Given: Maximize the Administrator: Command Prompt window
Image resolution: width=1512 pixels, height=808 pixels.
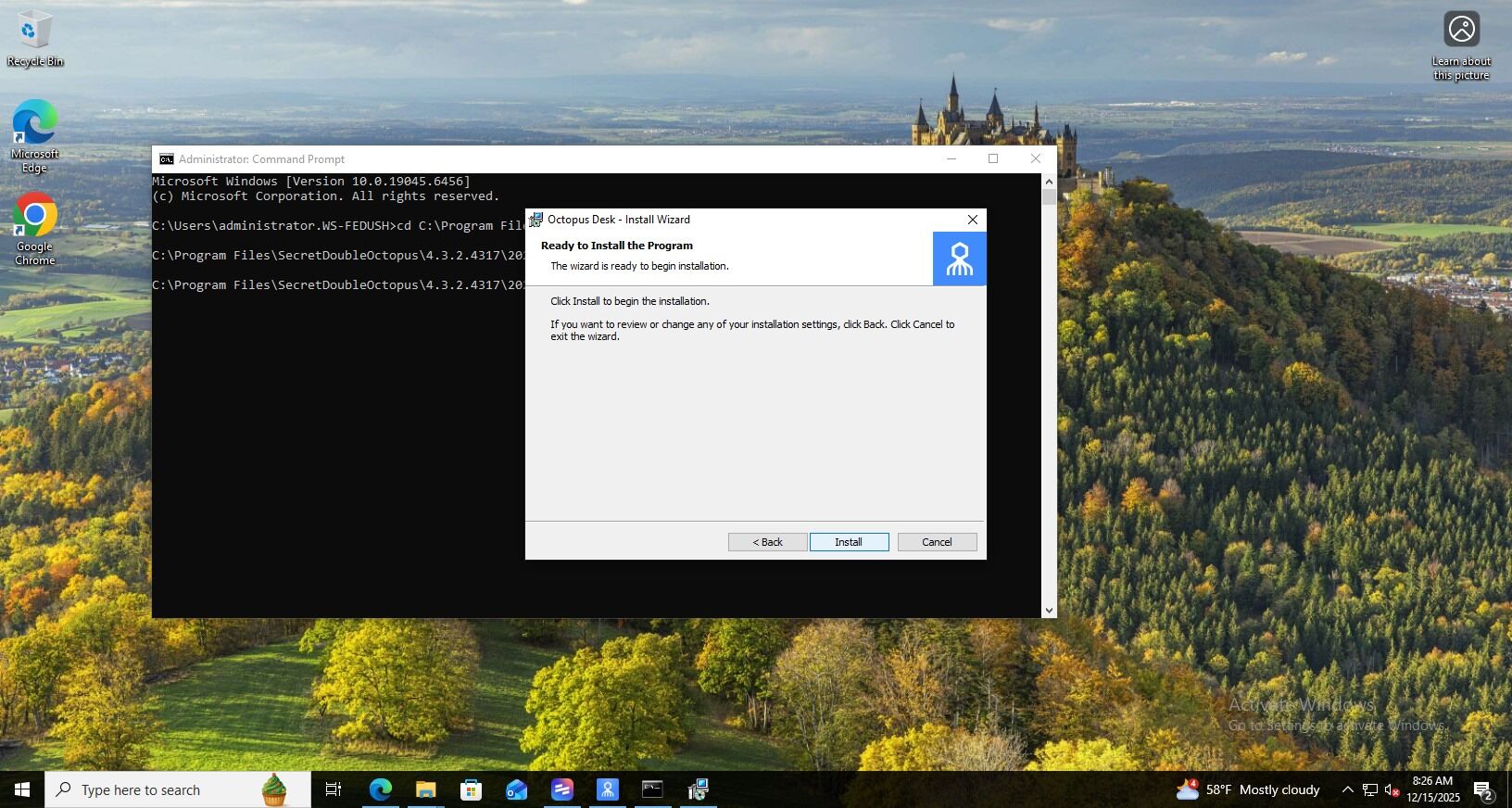Looking at the screenshot, I should tap(993, 158).
